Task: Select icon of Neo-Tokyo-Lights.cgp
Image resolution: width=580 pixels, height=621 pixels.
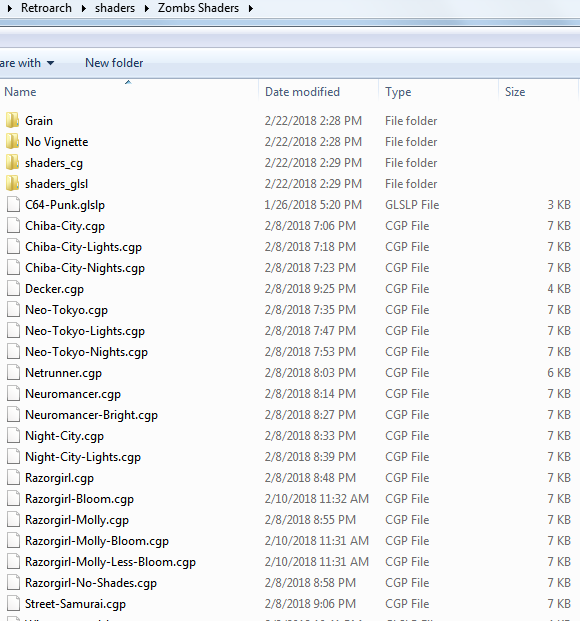Action: [x=13, y=330]
